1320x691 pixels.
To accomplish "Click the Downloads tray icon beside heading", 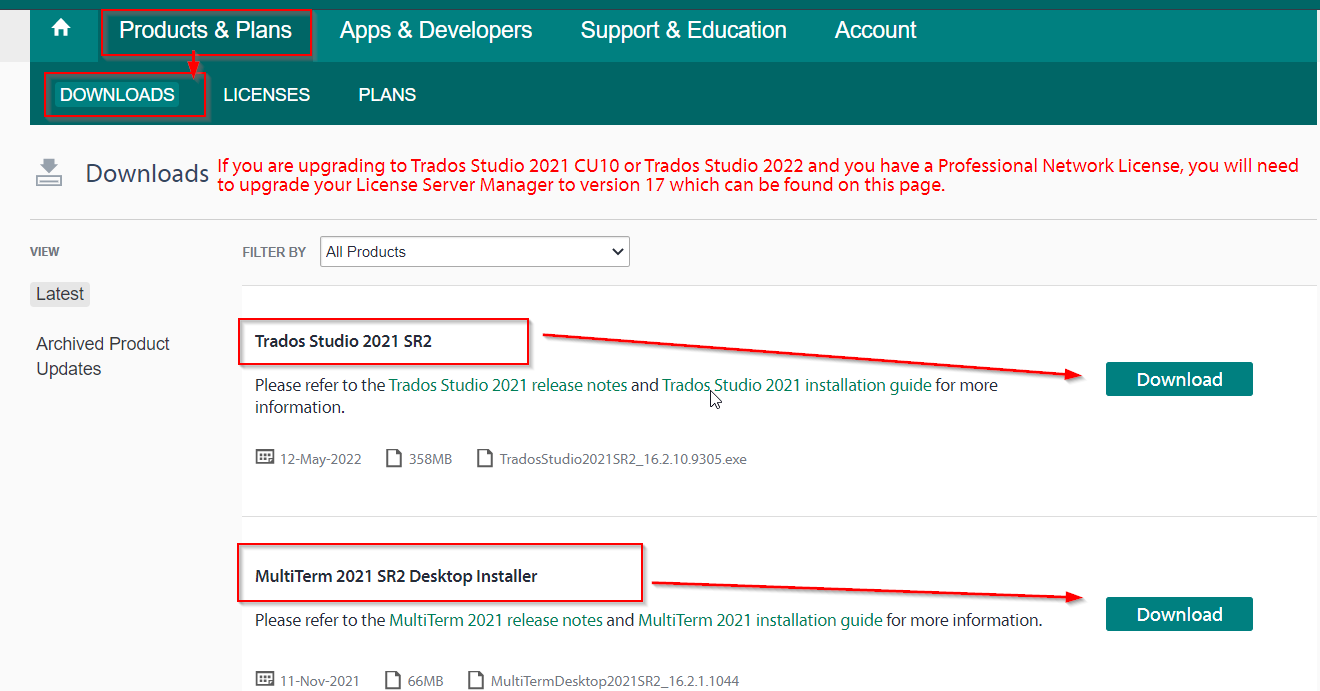I will point(49,173).
